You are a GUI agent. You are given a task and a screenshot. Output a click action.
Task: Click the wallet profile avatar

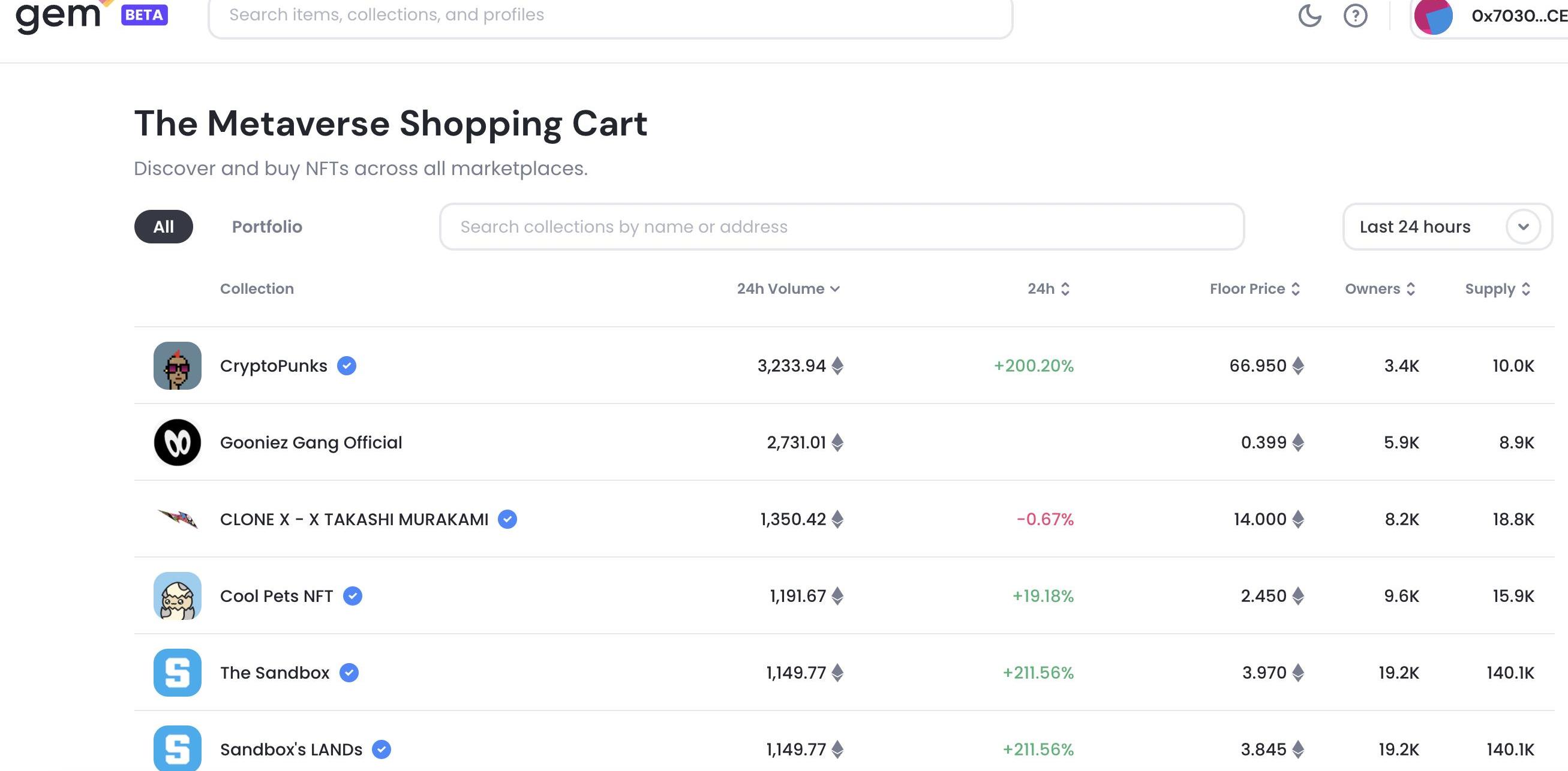1433,16
